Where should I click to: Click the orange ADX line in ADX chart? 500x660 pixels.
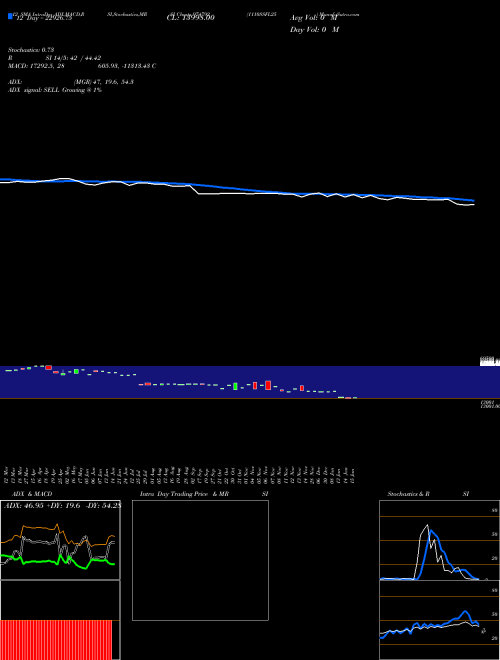pos(38,528)
